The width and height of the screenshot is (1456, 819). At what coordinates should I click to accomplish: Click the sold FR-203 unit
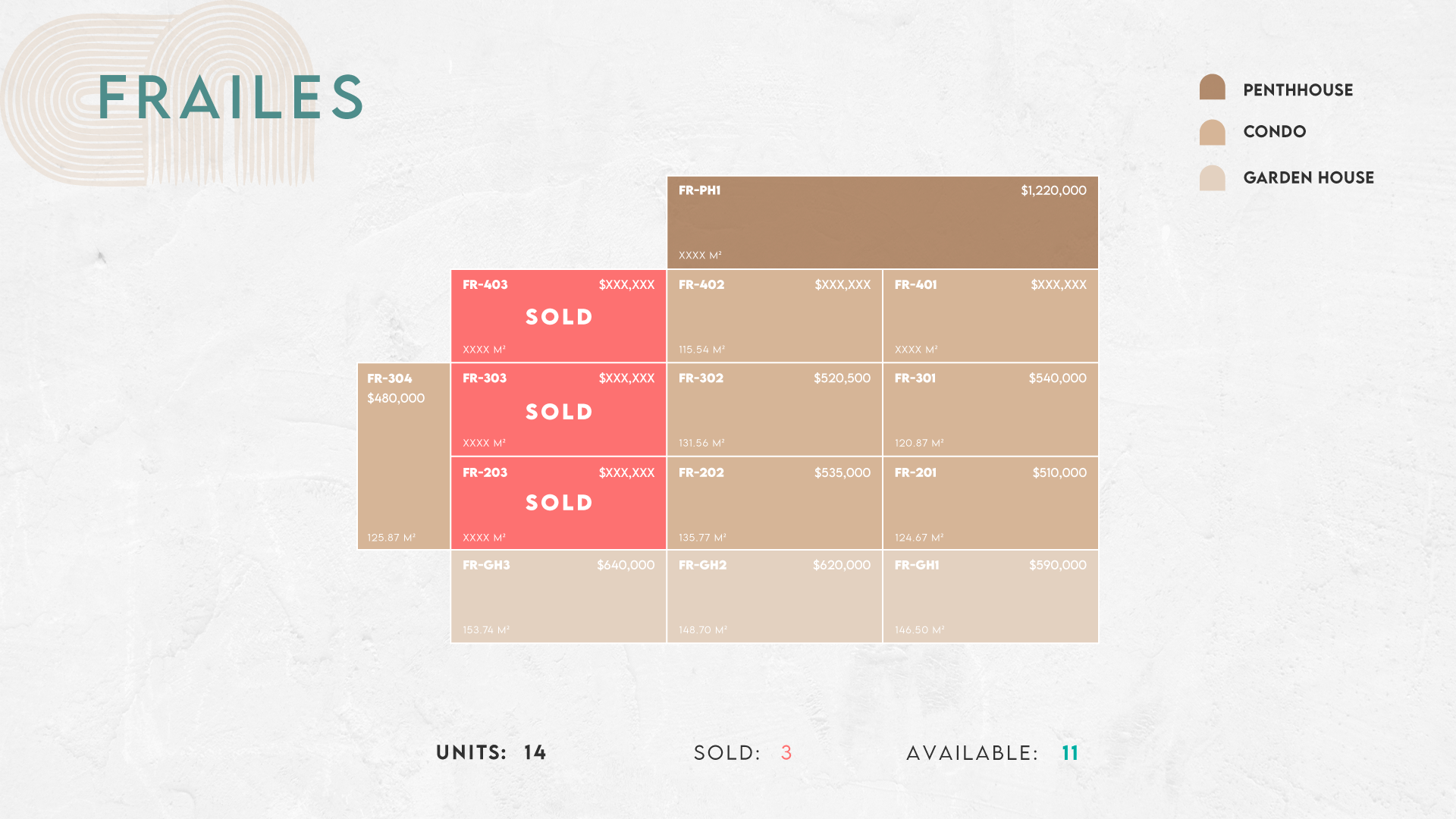coord(559,503)
